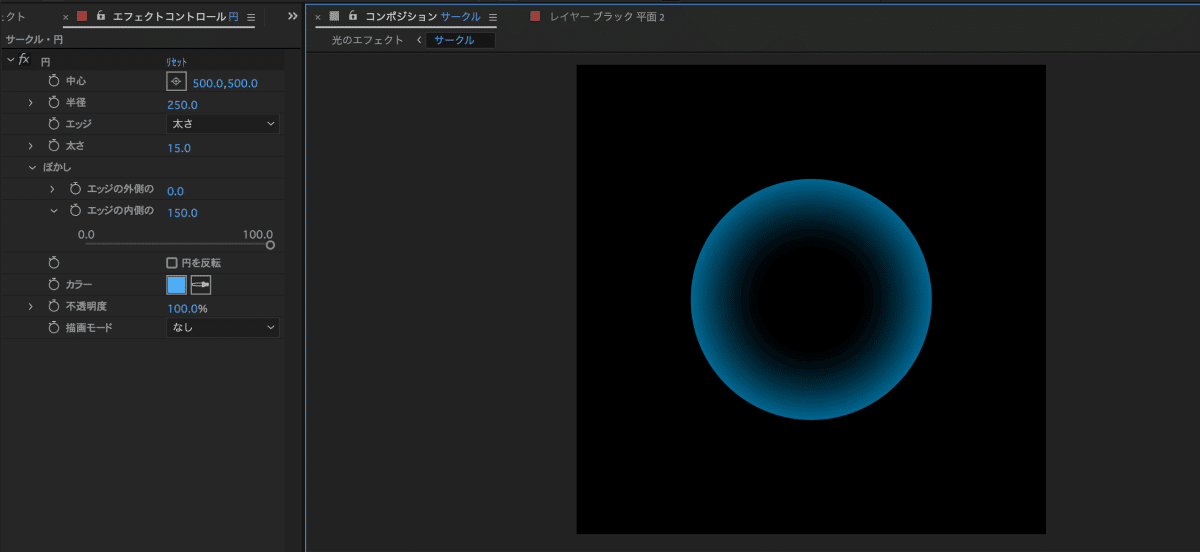Pick a color with the カラー eyedropper
This screenshot has height=552, width=1200.
(201, 285)
